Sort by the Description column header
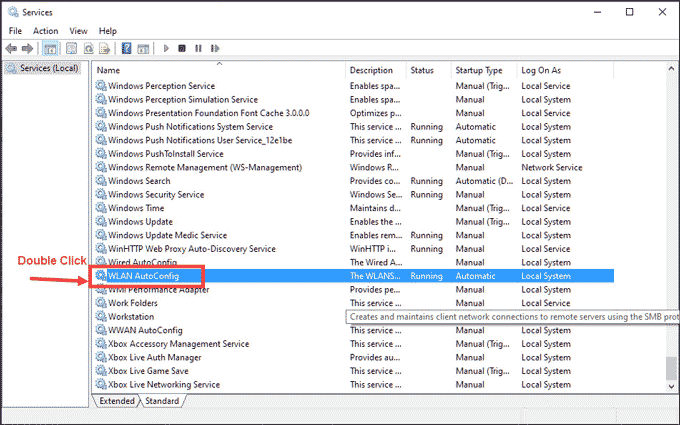680x425 pixels. [376, 70]
